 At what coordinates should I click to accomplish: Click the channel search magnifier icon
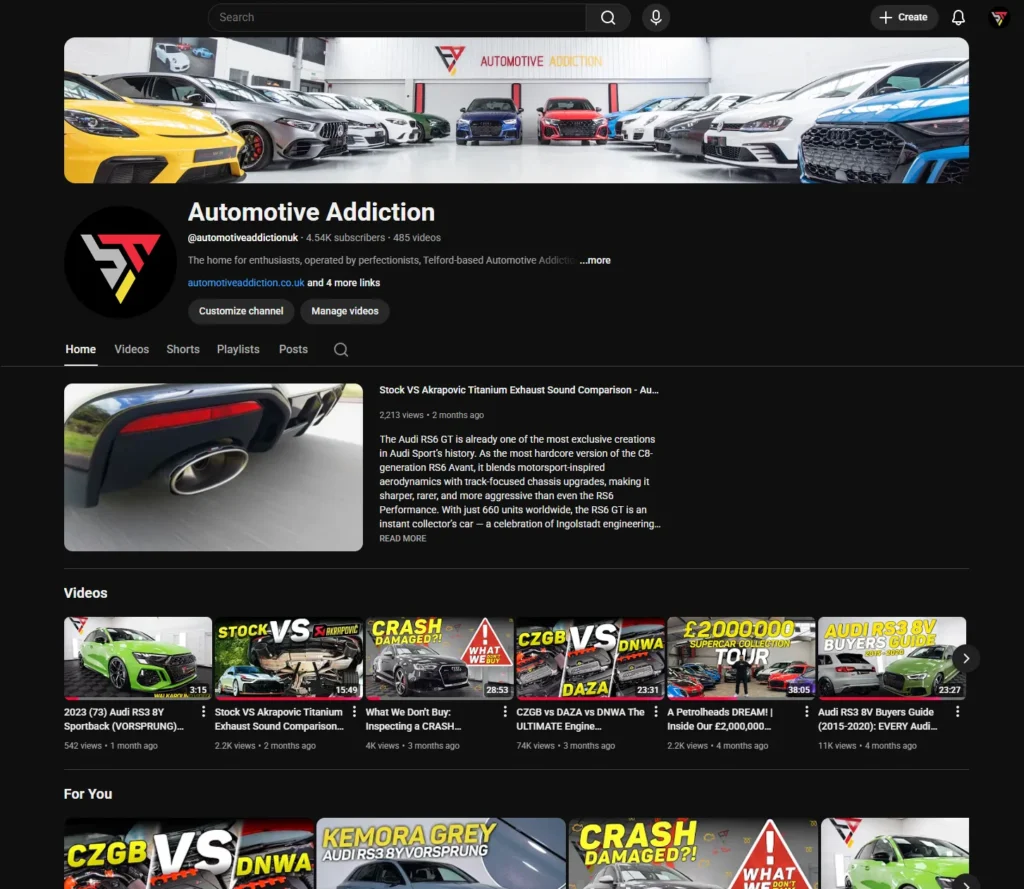pyautogui.click(x=341, y=350)
